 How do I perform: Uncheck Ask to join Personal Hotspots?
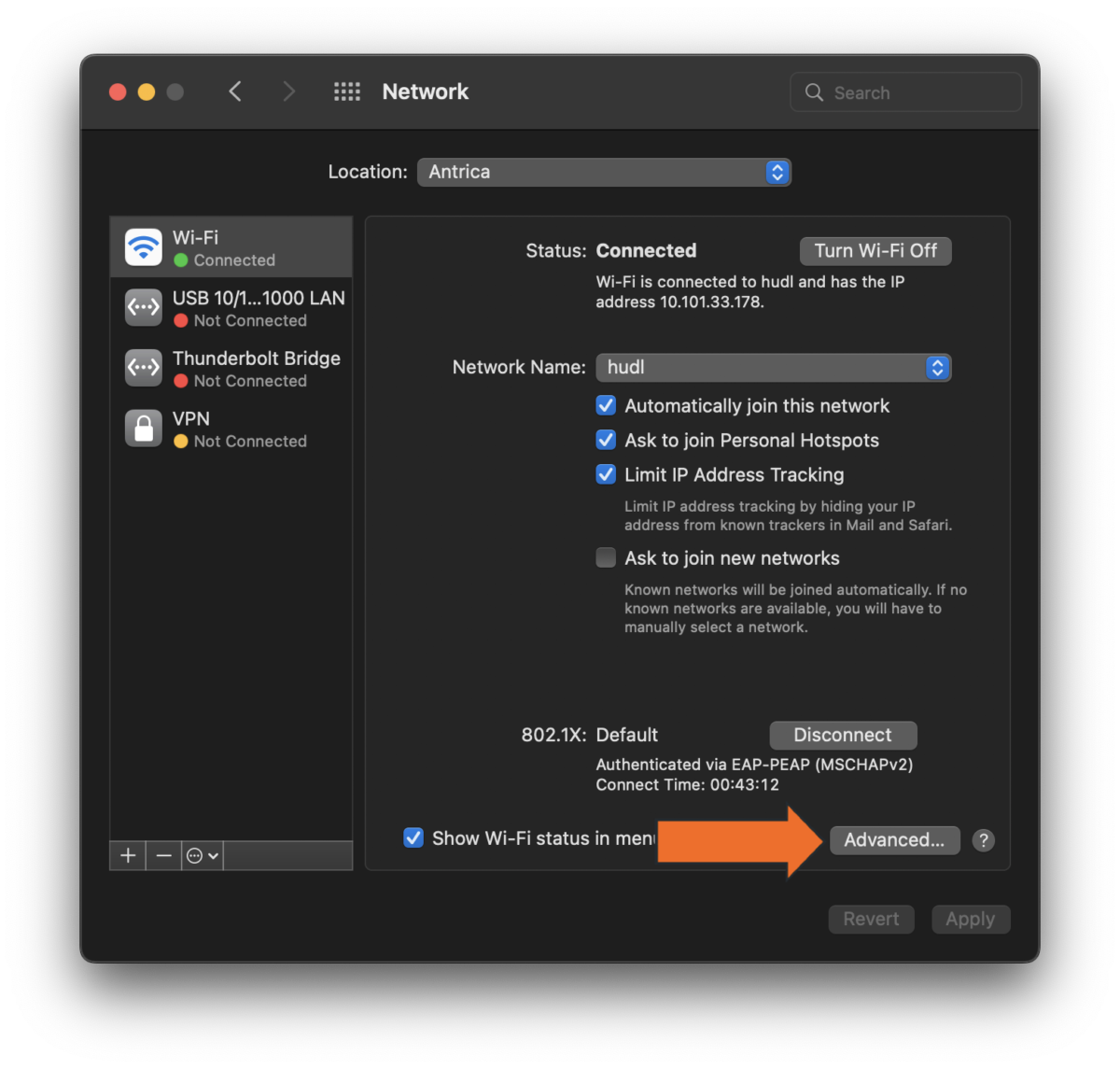tap(606, 440)
